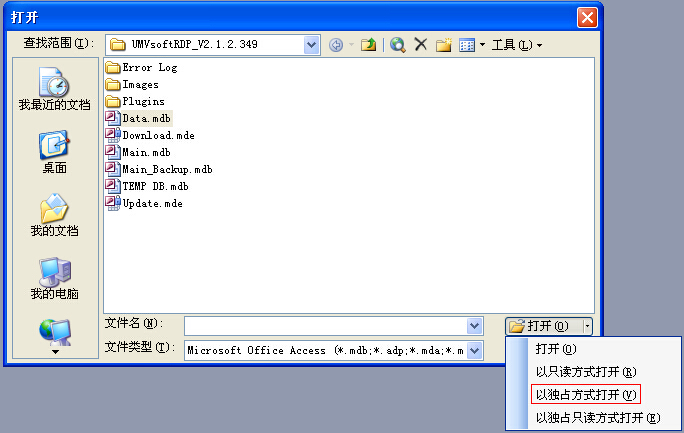Close the 打开 dialog
684x433 pixels.
(x=587, y=18)
